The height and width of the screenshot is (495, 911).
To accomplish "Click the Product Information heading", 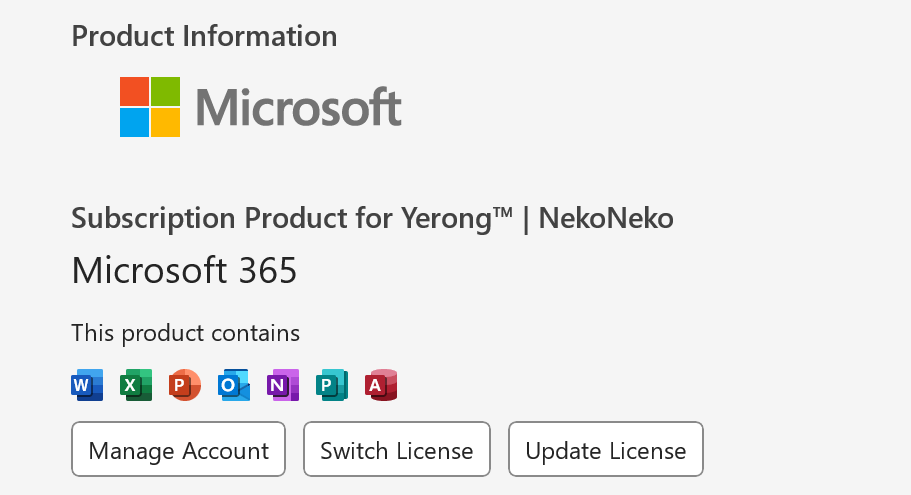I will [x=204, y=36].
